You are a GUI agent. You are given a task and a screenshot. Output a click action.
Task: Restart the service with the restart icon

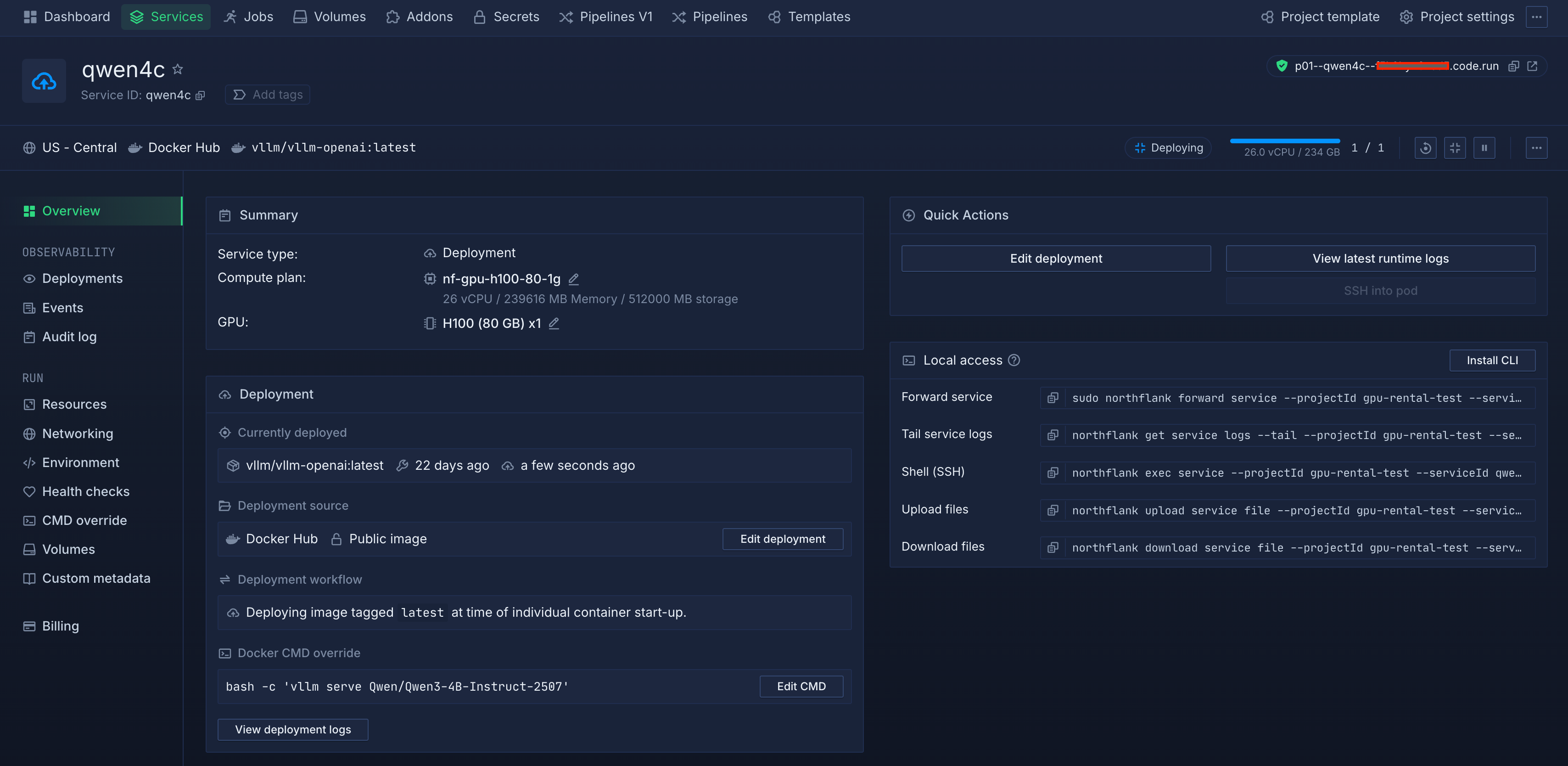click(1425, 148)
